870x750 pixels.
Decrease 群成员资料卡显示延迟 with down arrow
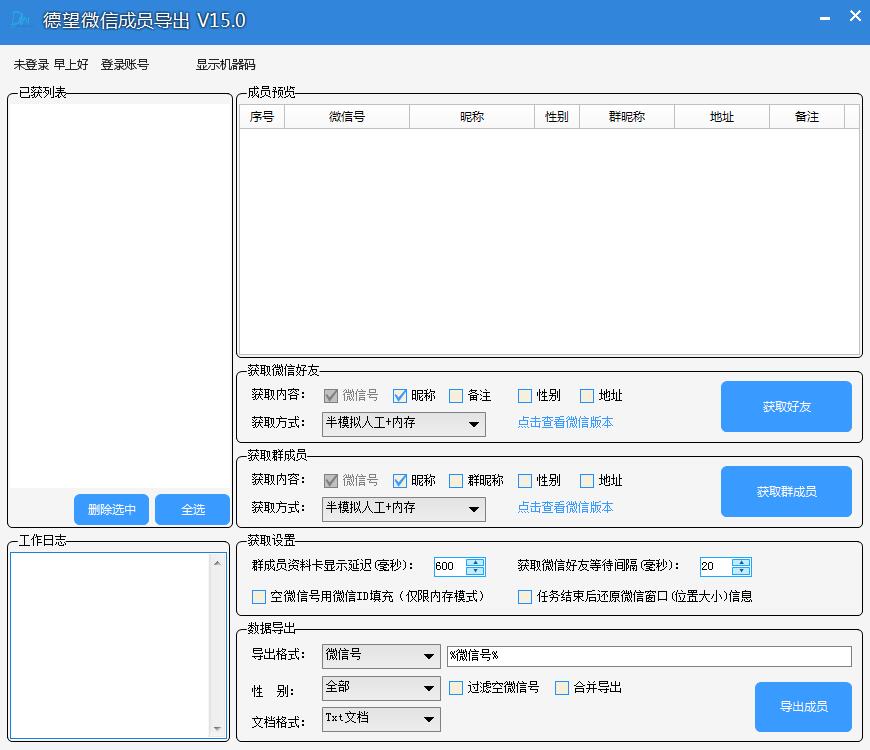click(476, 571)
